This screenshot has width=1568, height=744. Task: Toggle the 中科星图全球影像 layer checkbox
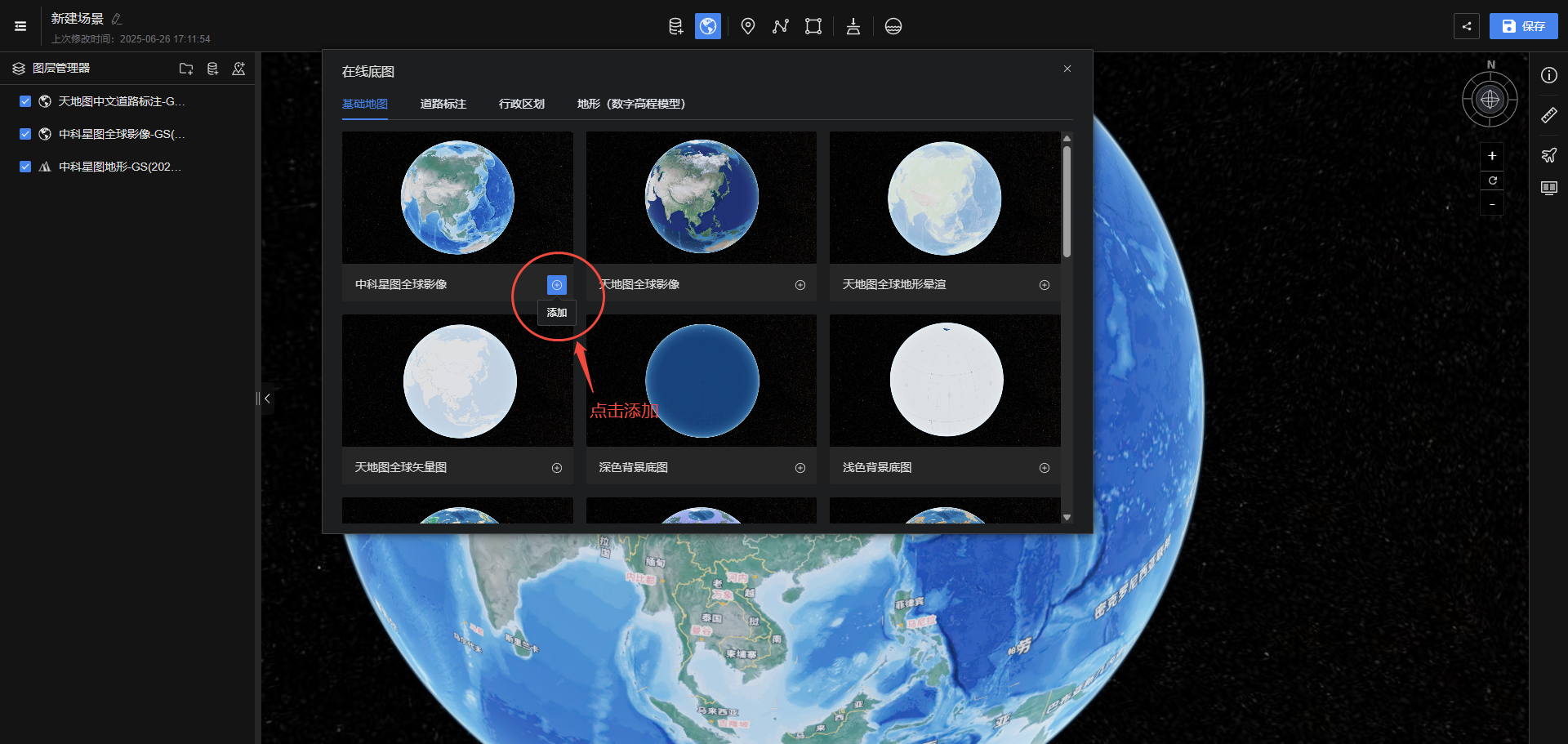[25, 134]
